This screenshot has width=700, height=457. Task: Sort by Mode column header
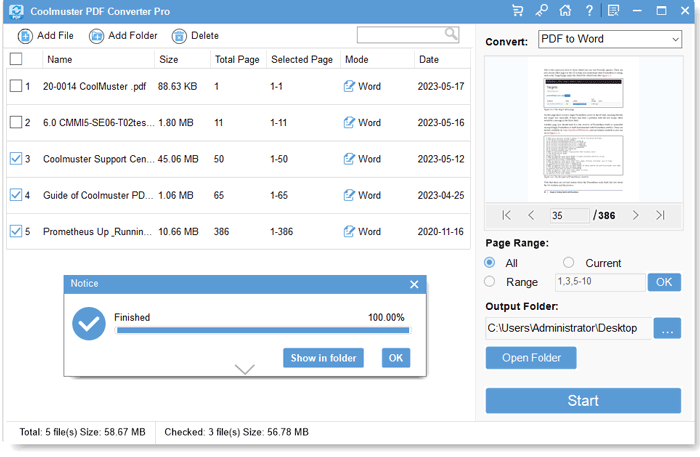(357, 59)
